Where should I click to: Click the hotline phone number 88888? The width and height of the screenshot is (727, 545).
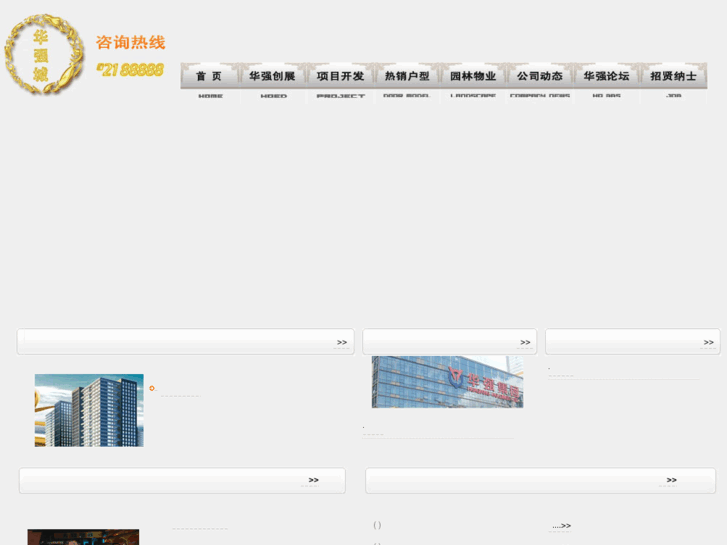coord(130,70)
